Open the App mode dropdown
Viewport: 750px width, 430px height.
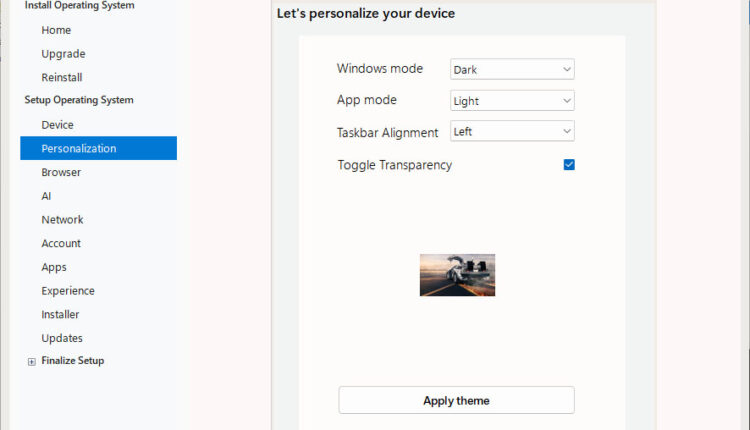(512, 101)
